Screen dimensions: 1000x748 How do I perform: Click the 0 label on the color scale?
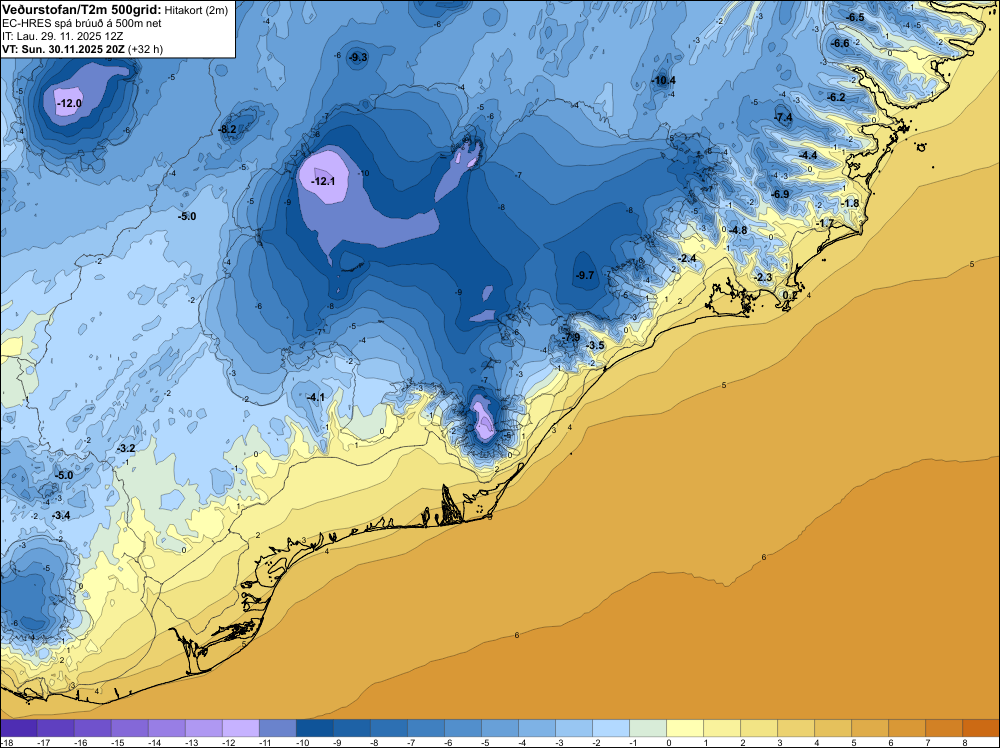pos(669,742)
